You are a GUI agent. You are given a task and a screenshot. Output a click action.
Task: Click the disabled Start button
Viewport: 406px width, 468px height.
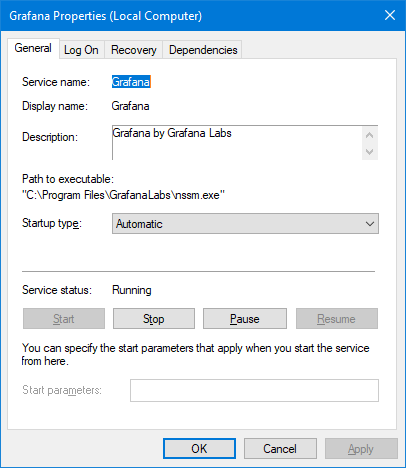(64, 319)
